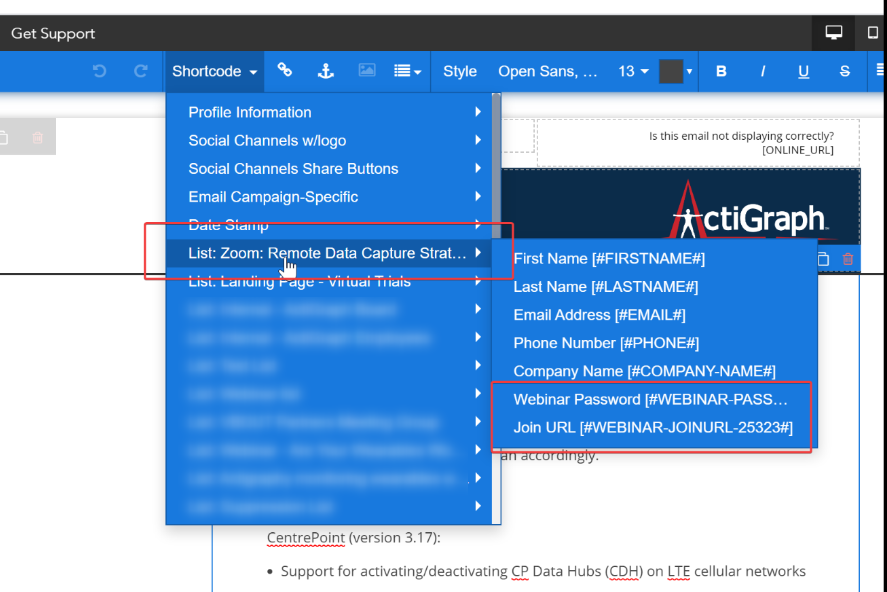887x592 pixels.
Task: Click red trash icon beside ActiGraph block
Action: pos(847,259)
